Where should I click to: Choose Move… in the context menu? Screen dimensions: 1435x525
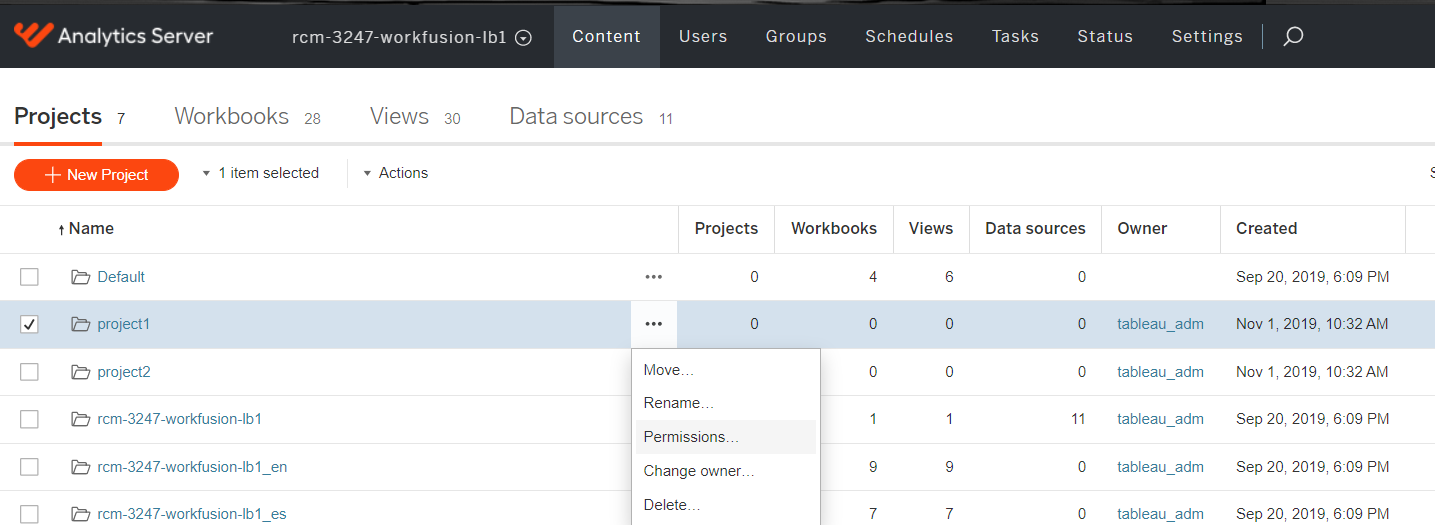coord(726,370)
